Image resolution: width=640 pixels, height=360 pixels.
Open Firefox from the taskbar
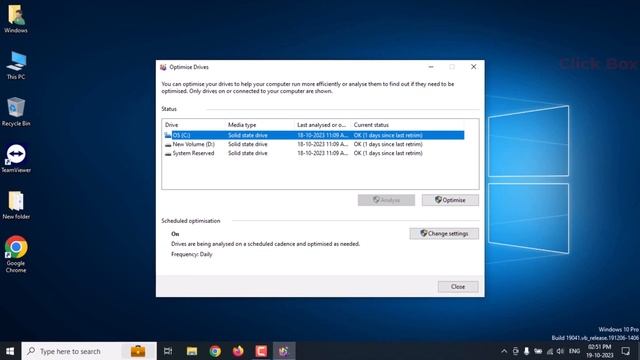[x=238, y=351]
